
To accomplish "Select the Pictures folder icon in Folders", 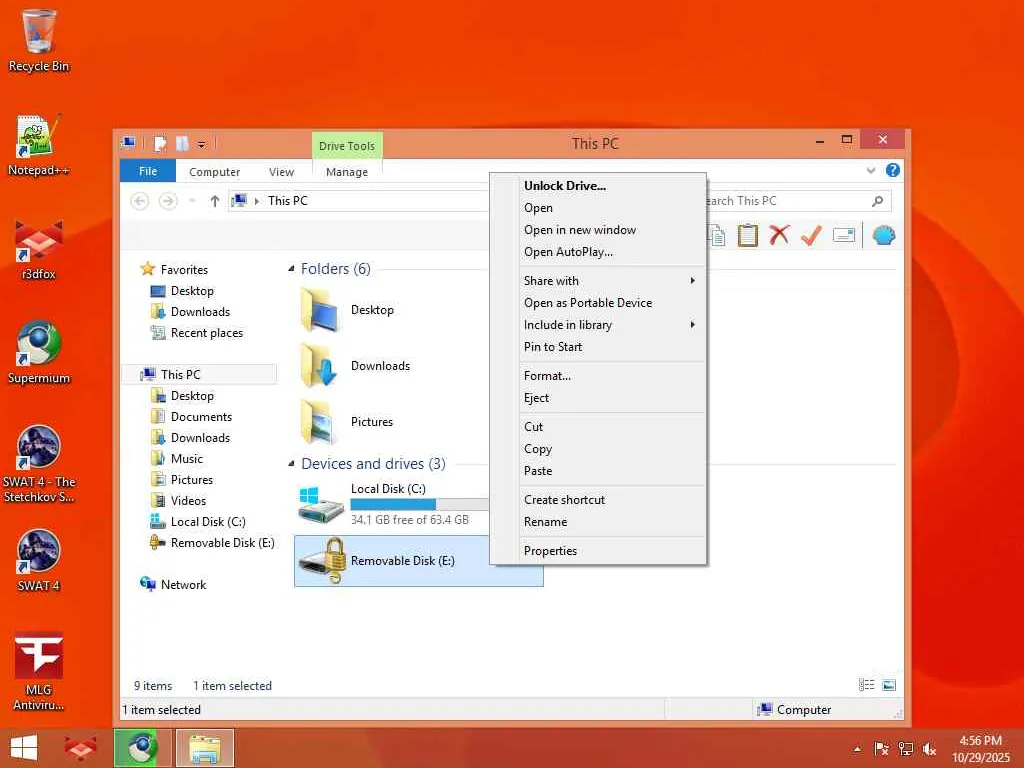I will [318, 422].
